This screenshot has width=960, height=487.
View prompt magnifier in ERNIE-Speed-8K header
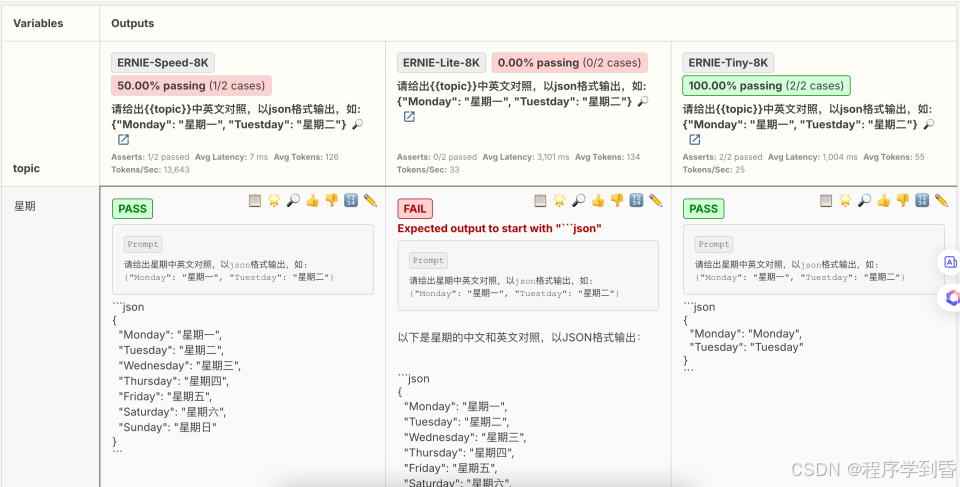tap(358, 124)
